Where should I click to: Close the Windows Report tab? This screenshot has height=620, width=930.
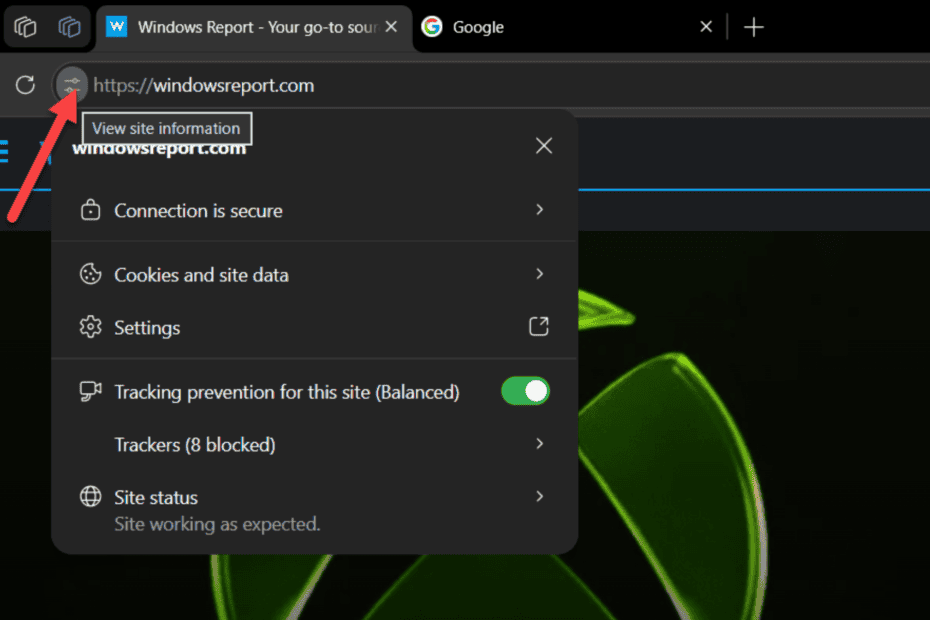[x=391, y=27]
